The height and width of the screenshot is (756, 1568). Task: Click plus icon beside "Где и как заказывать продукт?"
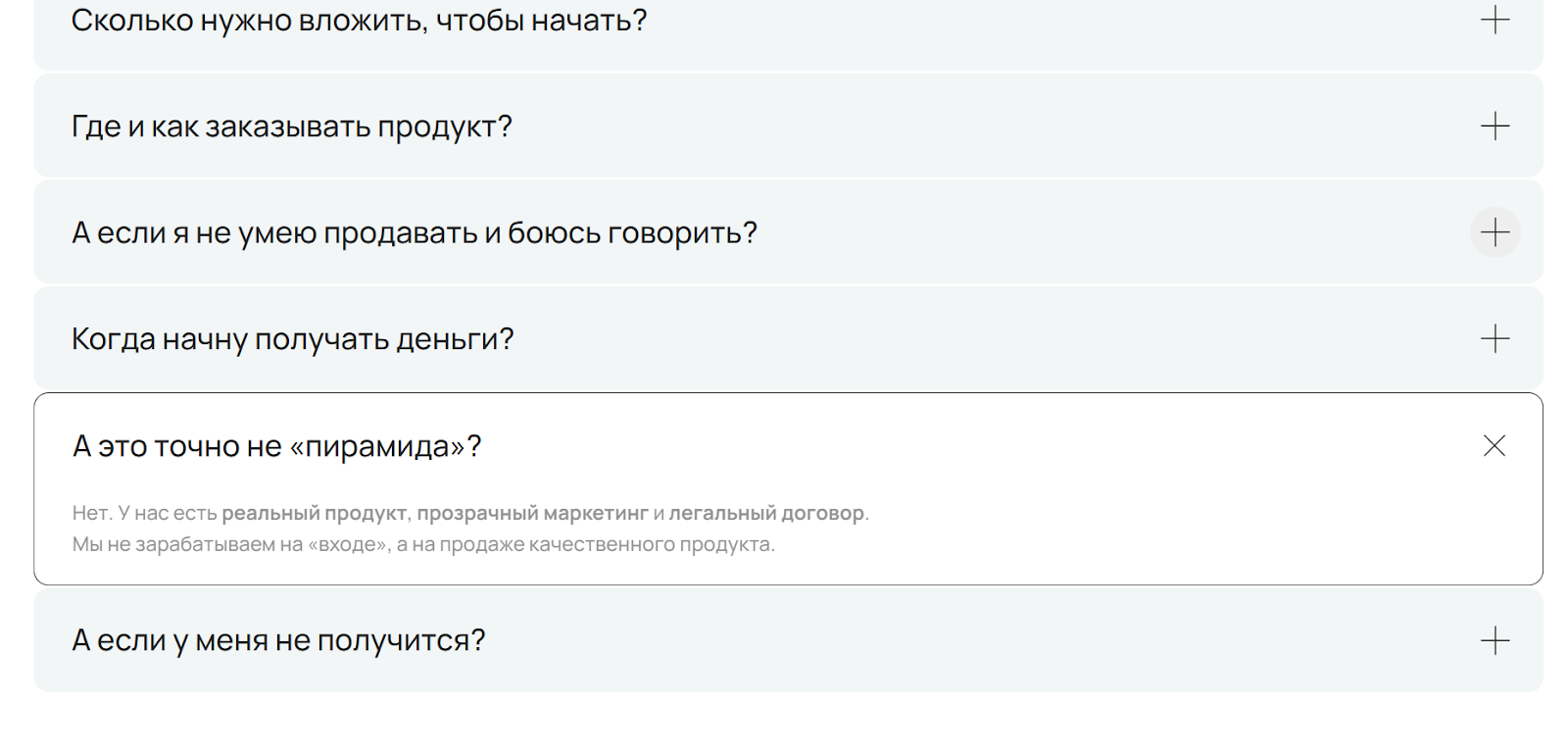(x=1494, y=126)
